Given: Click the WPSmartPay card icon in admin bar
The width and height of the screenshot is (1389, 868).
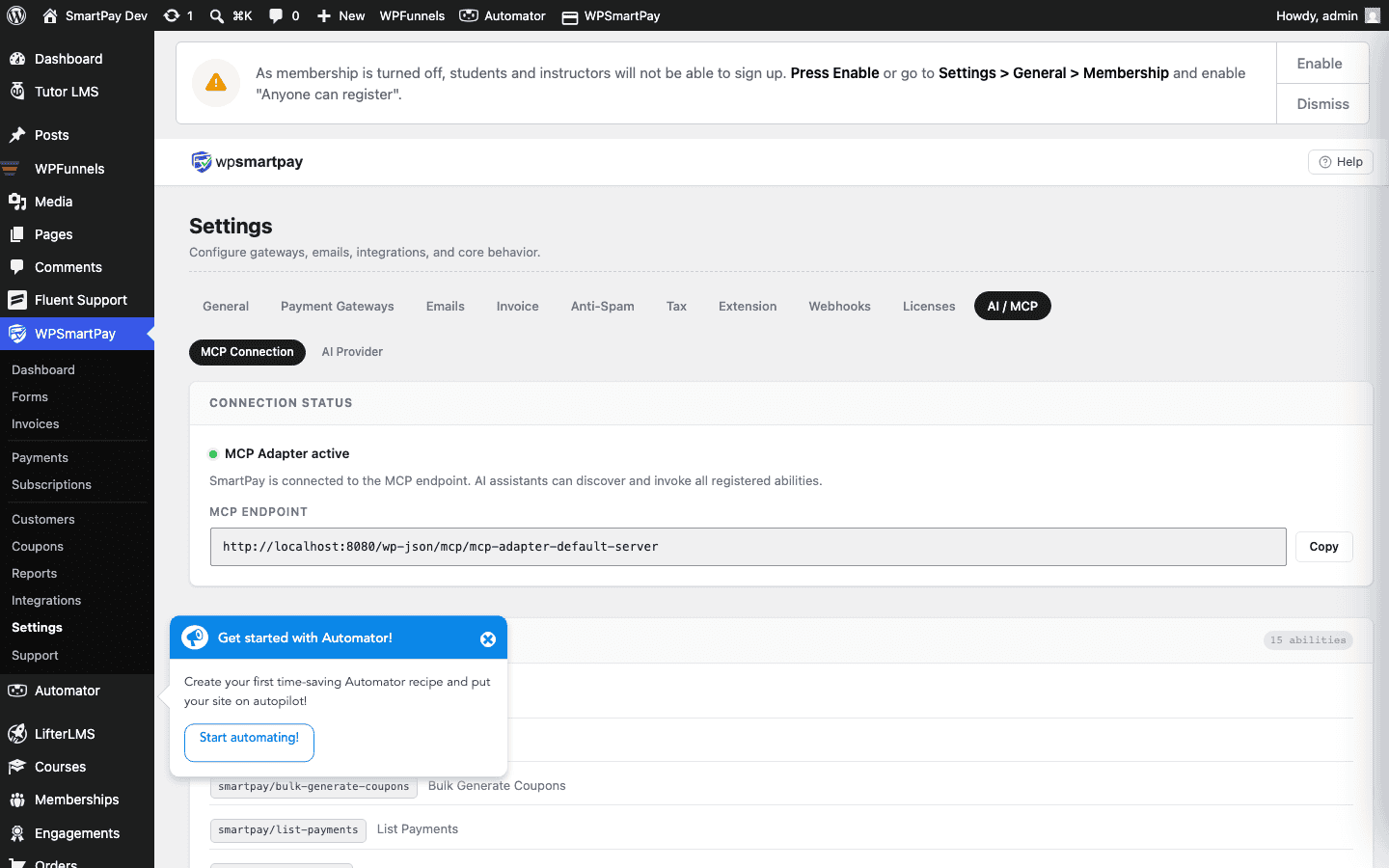Looking at the screenshot, I should click(570, 16).
